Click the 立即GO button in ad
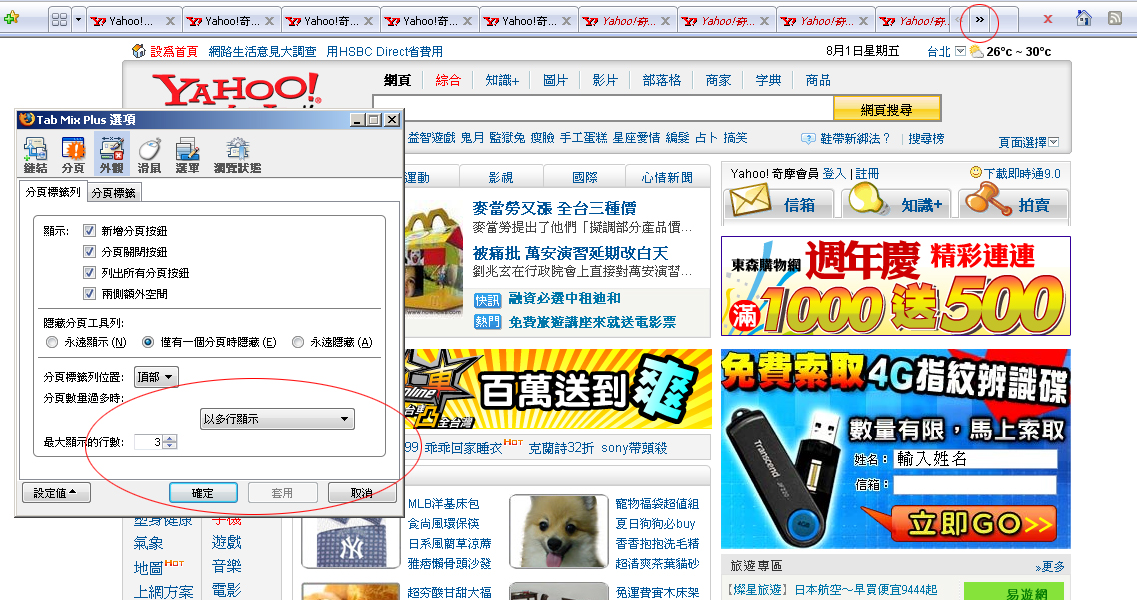The image size is (1137, 600). (975, 522)
